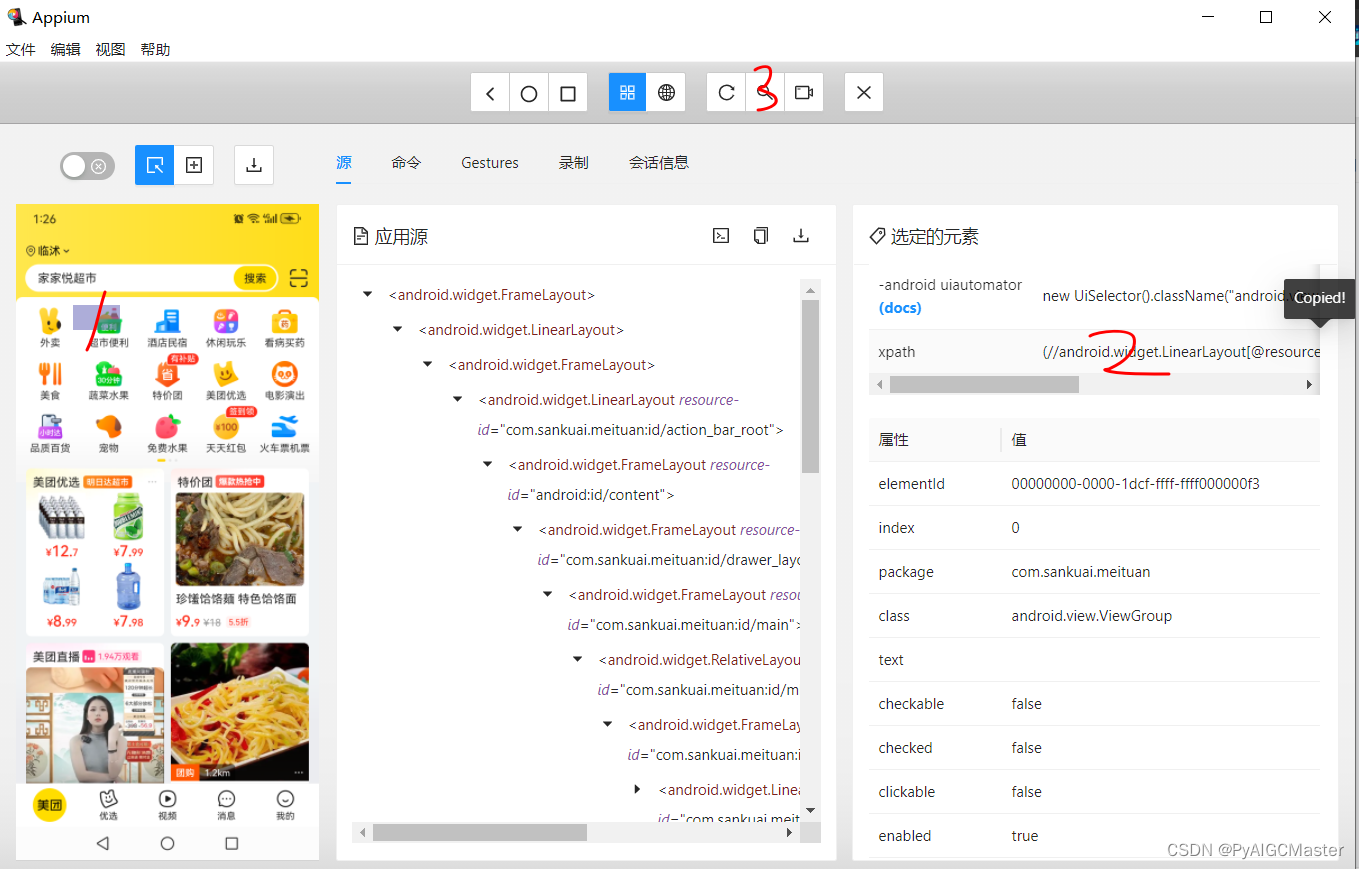
Task: Quit session with the X toolbar button
Action: click(864, 93)
